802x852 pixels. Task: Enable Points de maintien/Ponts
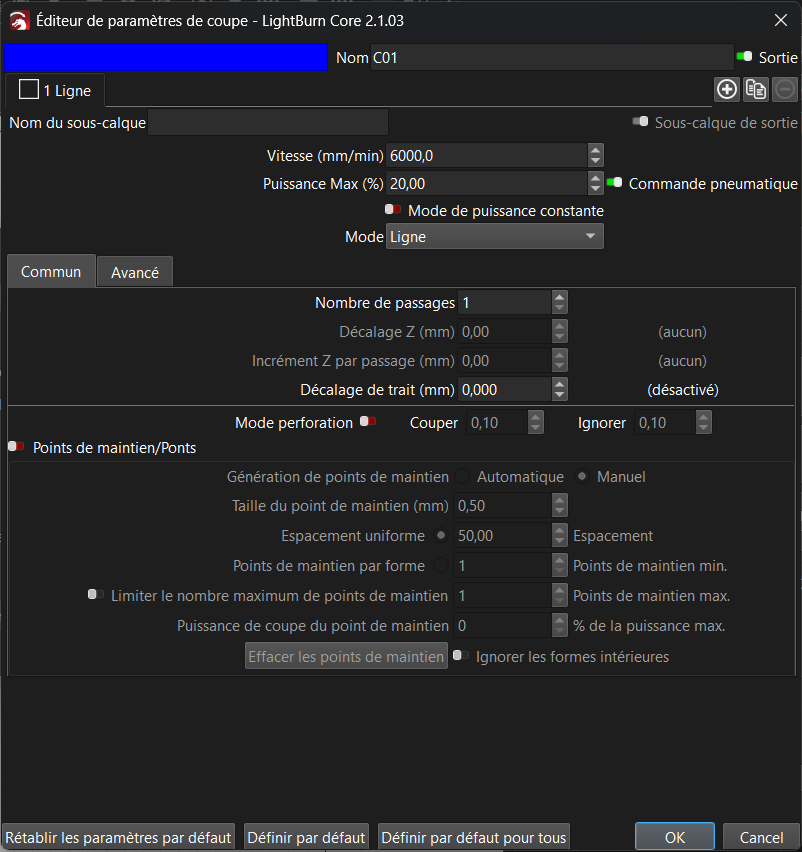coord(16,447)
